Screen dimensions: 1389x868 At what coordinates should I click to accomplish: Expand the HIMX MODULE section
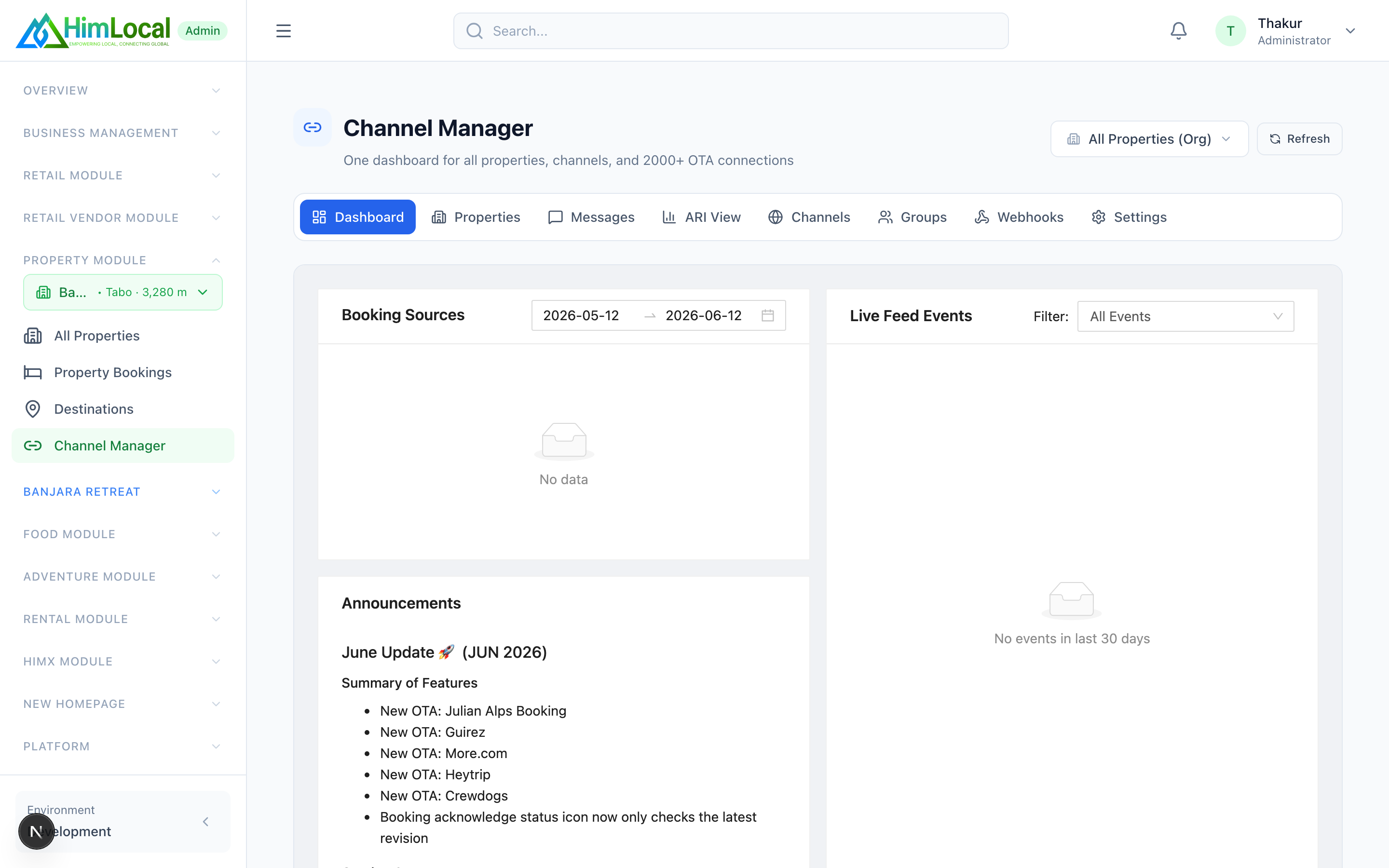click(123, 662)
